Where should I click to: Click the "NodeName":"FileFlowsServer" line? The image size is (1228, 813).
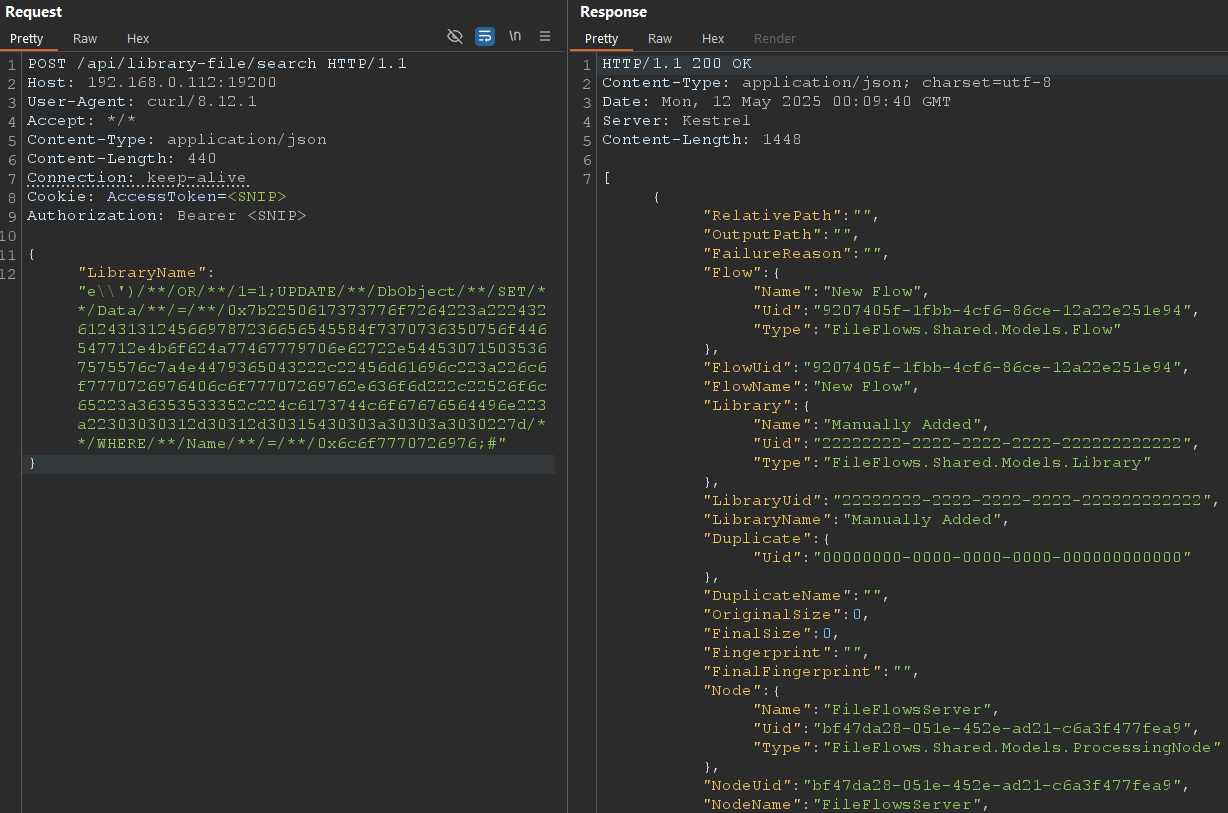click(x=847, y=804)
